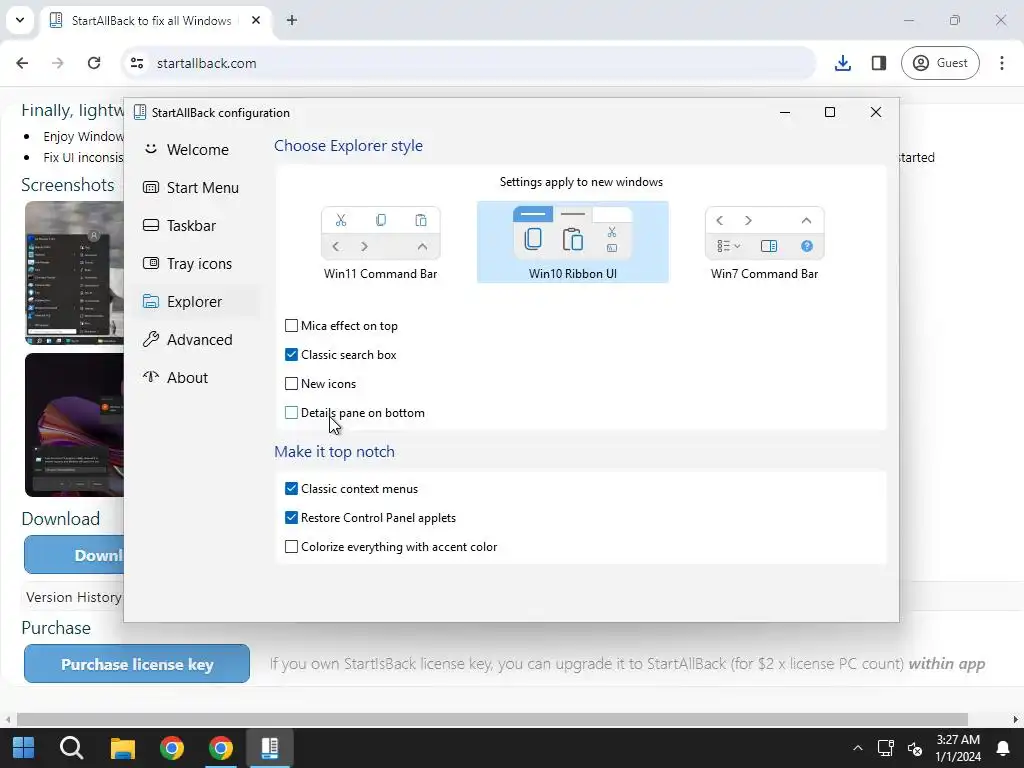Open taskbar Search
The height and width of the screenshot is (768, 1024).
click(x=72, y=748)
